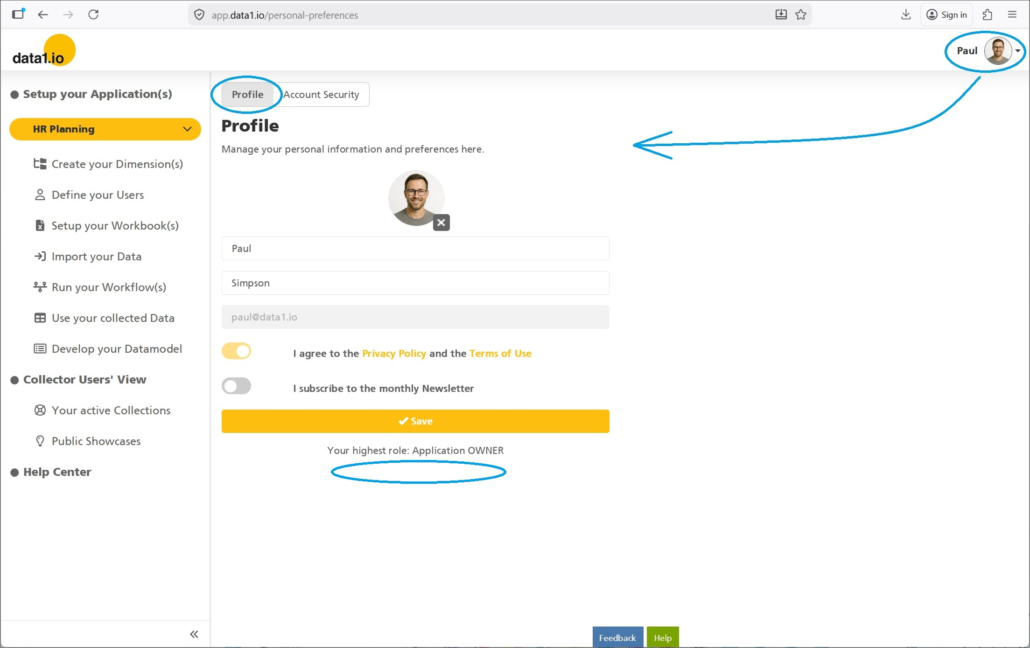Select the Profile tab
Image resolution: width=1030 pixels, height=648 pixels.
click(247, 95)
